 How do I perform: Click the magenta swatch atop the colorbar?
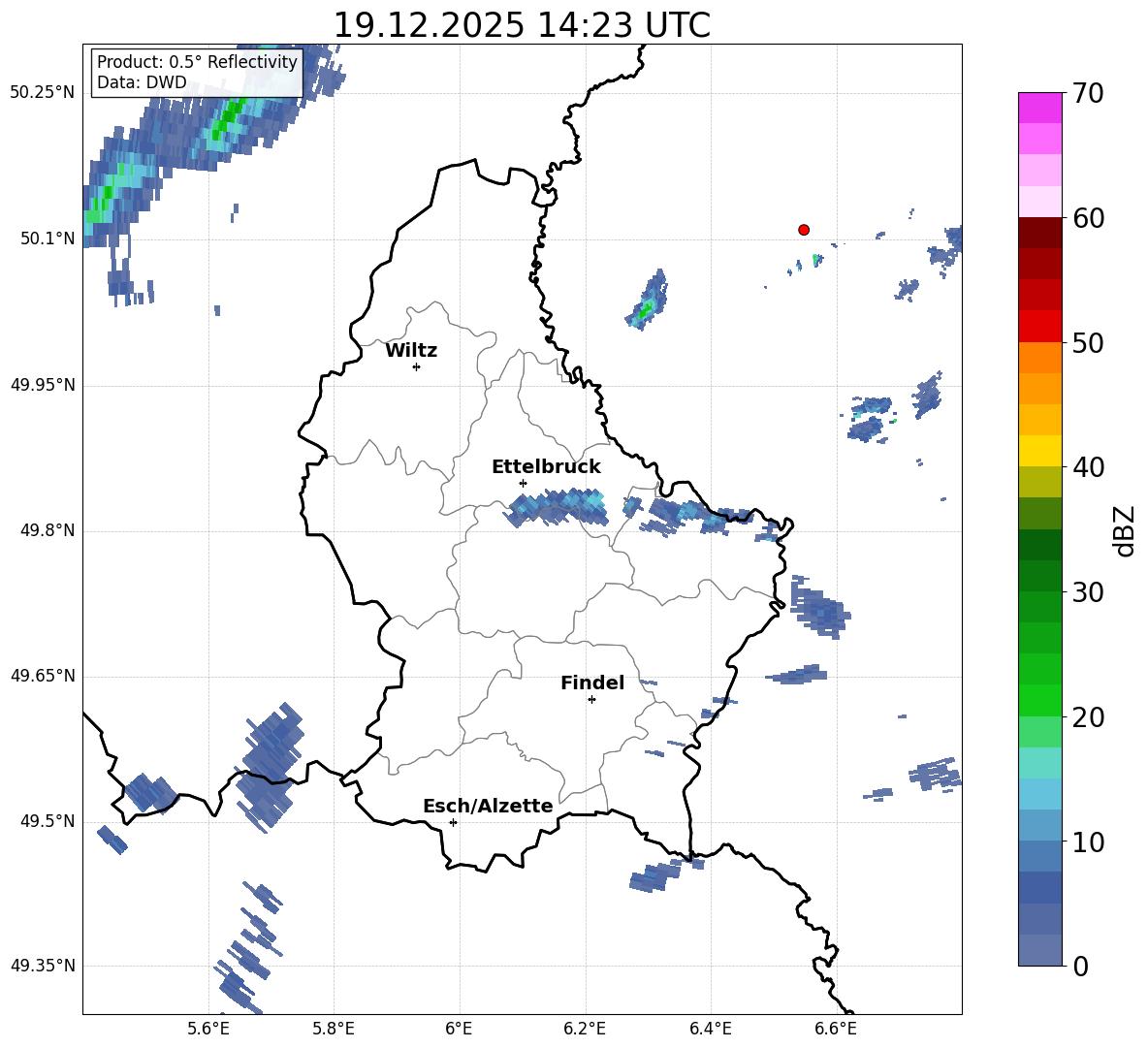1040,108
